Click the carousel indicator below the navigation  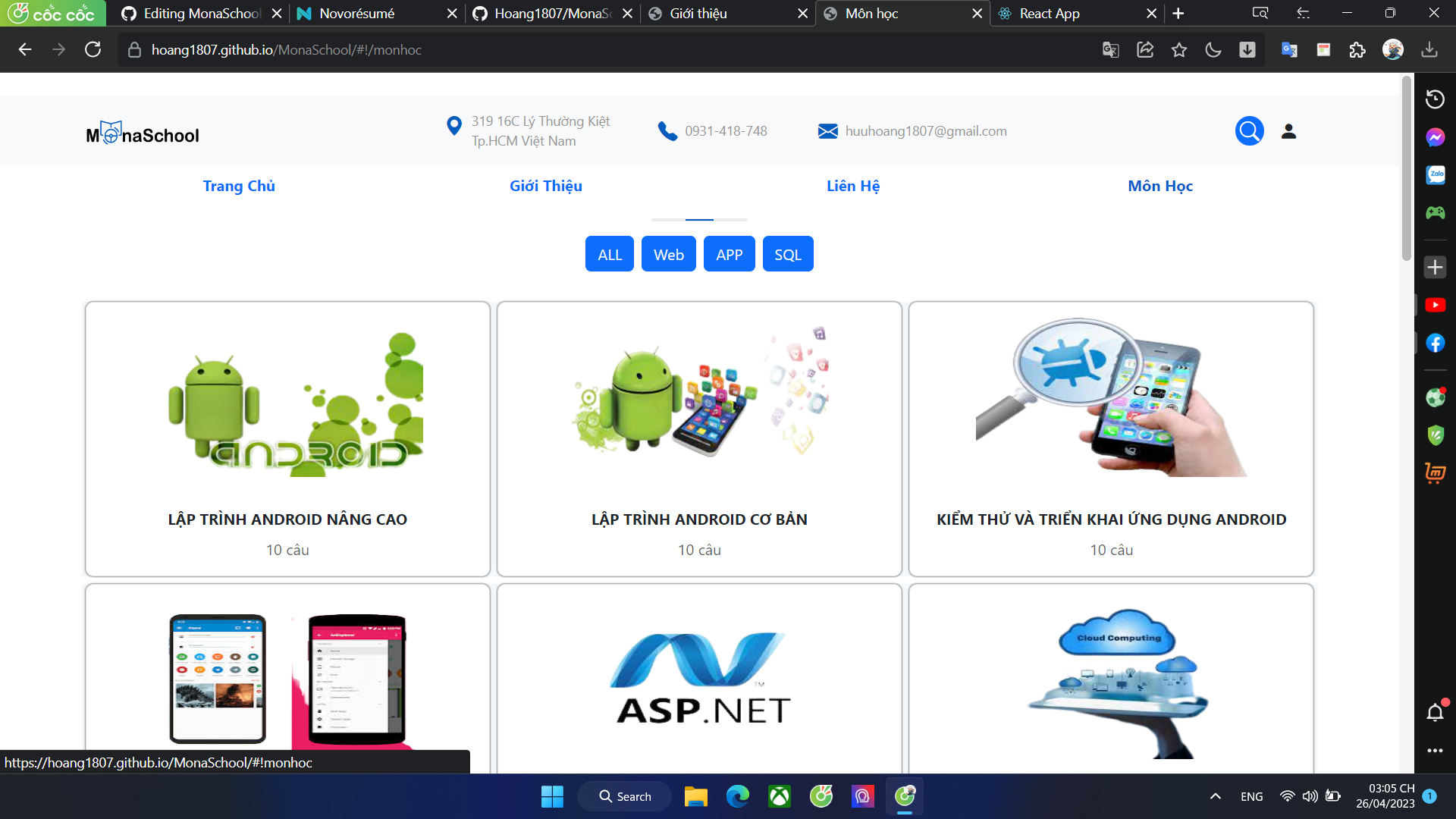[698, 218]
